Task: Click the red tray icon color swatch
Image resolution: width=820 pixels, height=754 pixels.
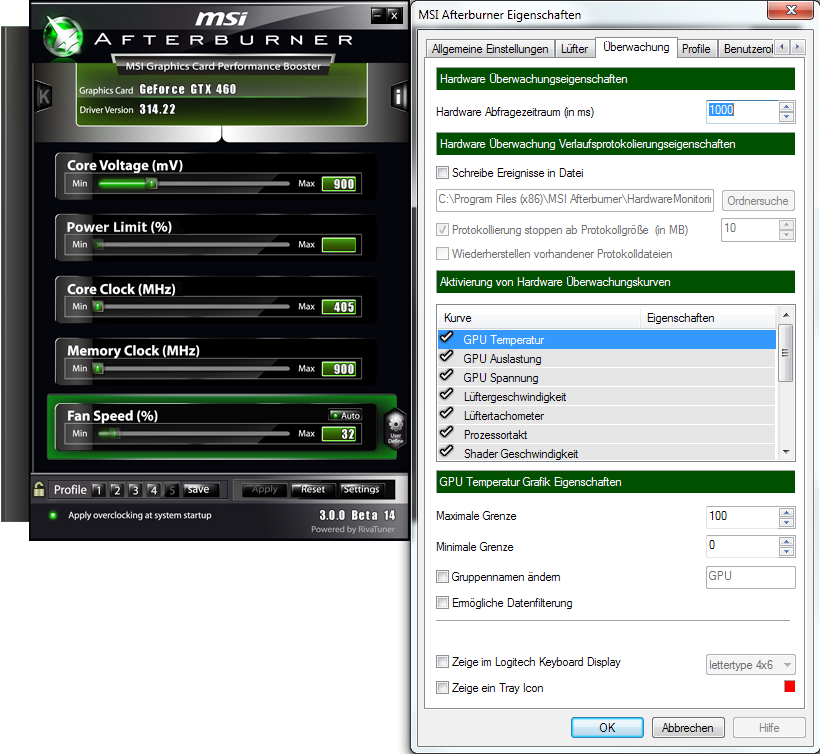Action: (790, 687)
